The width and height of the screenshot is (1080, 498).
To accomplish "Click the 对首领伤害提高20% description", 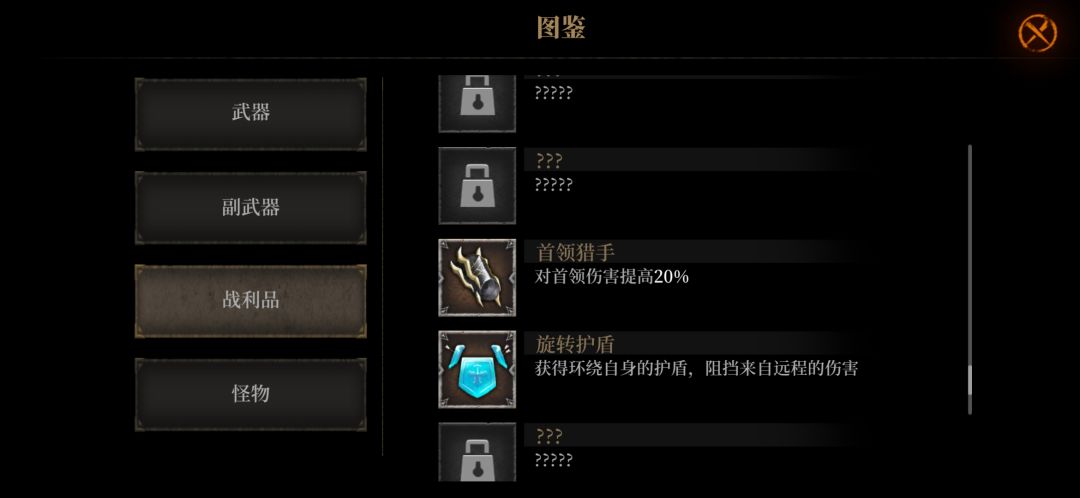I will click(x=612, y=277).
